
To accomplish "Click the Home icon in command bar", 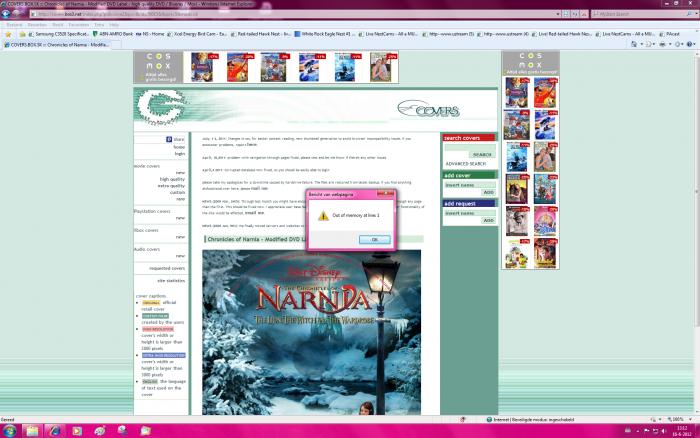I will click(x=634, y=44).
